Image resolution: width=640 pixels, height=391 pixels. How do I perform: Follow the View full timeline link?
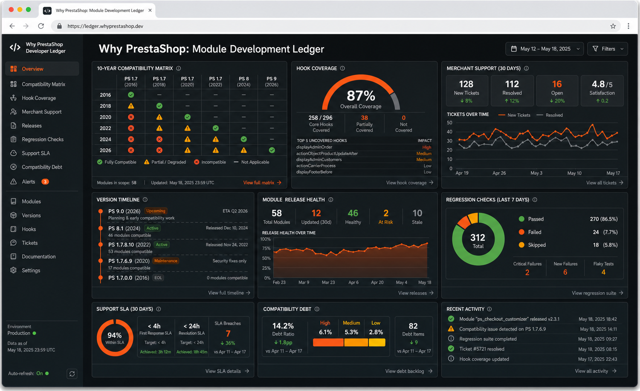[x=229, y=293]
